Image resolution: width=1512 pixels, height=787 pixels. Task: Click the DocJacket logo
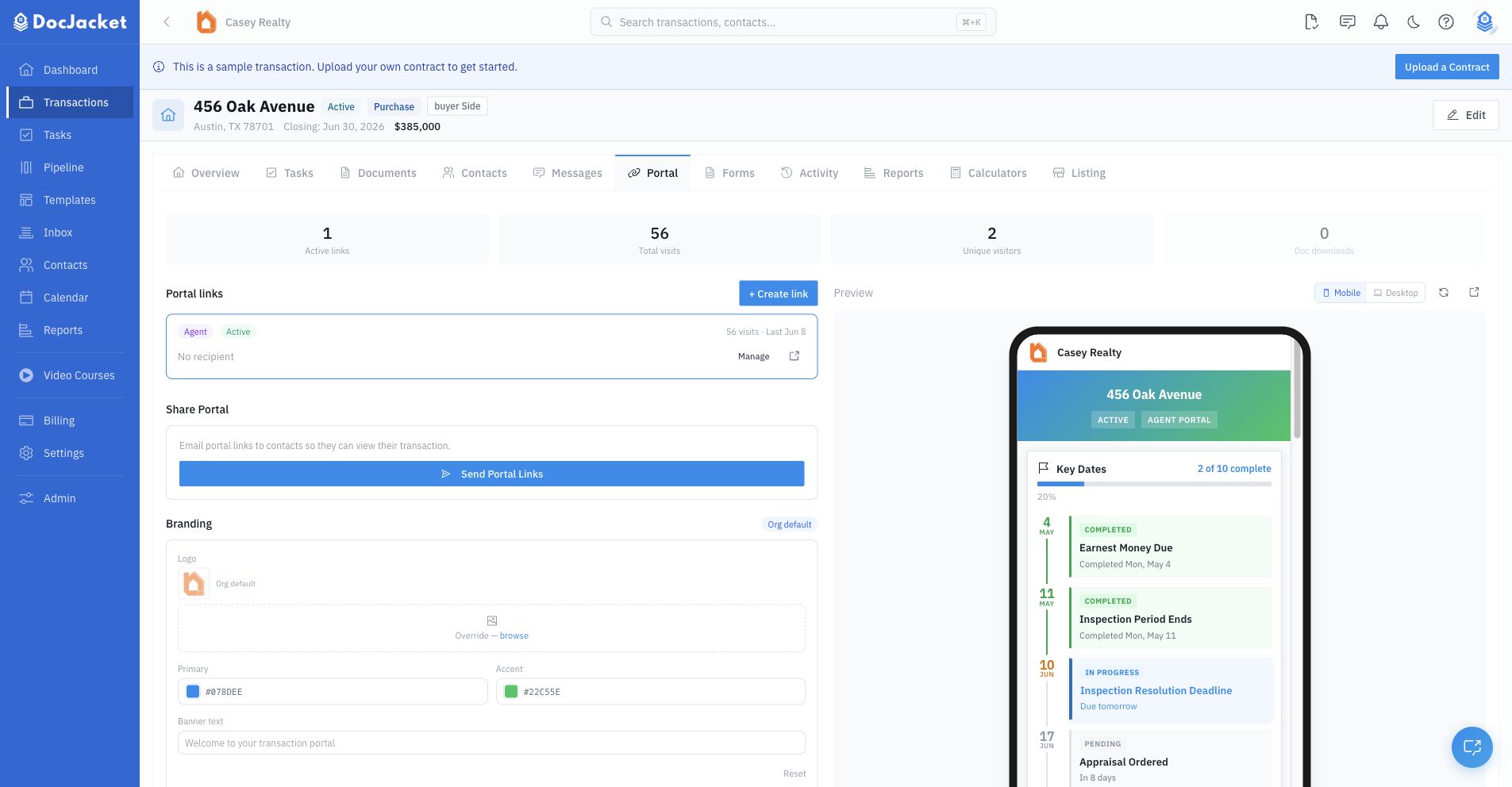coord(70,22)
